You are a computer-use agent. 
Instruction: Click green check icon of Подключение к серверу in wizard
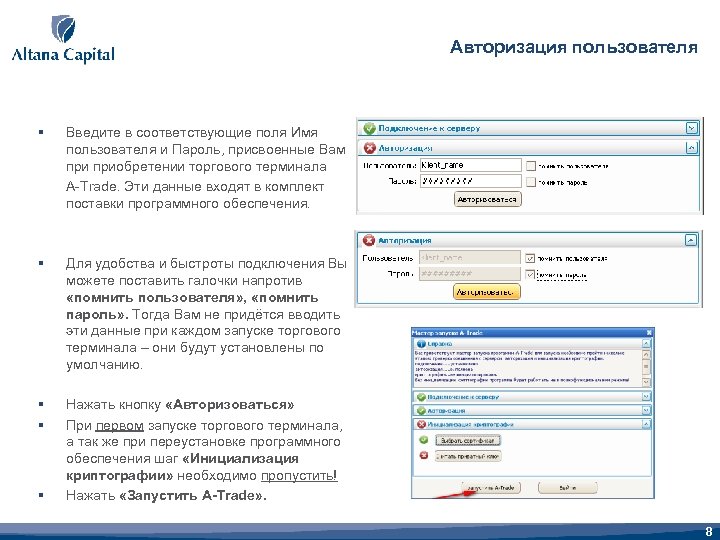[421, 397]
